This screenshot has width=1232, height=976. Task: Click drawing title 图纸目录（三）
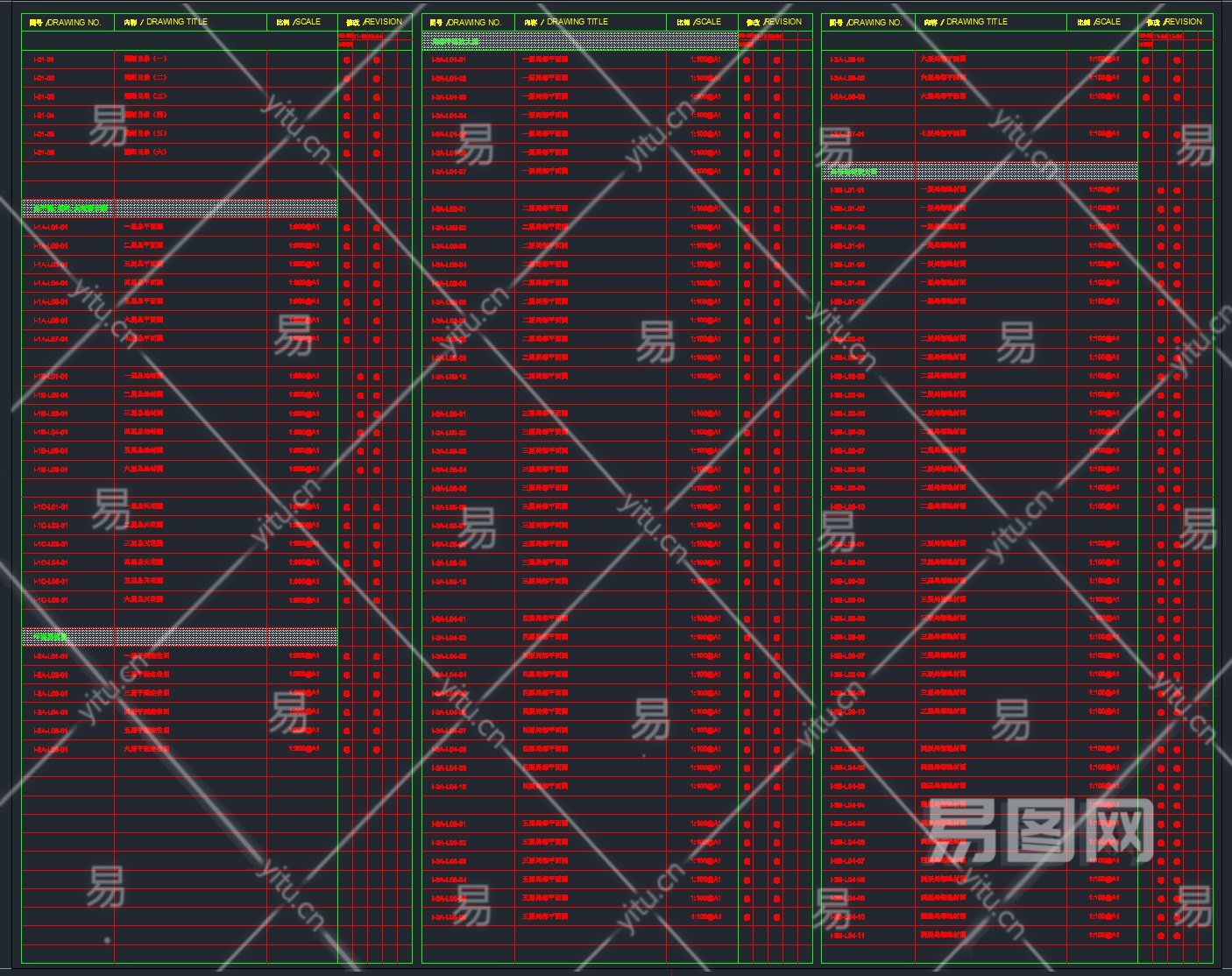[145, 96]
